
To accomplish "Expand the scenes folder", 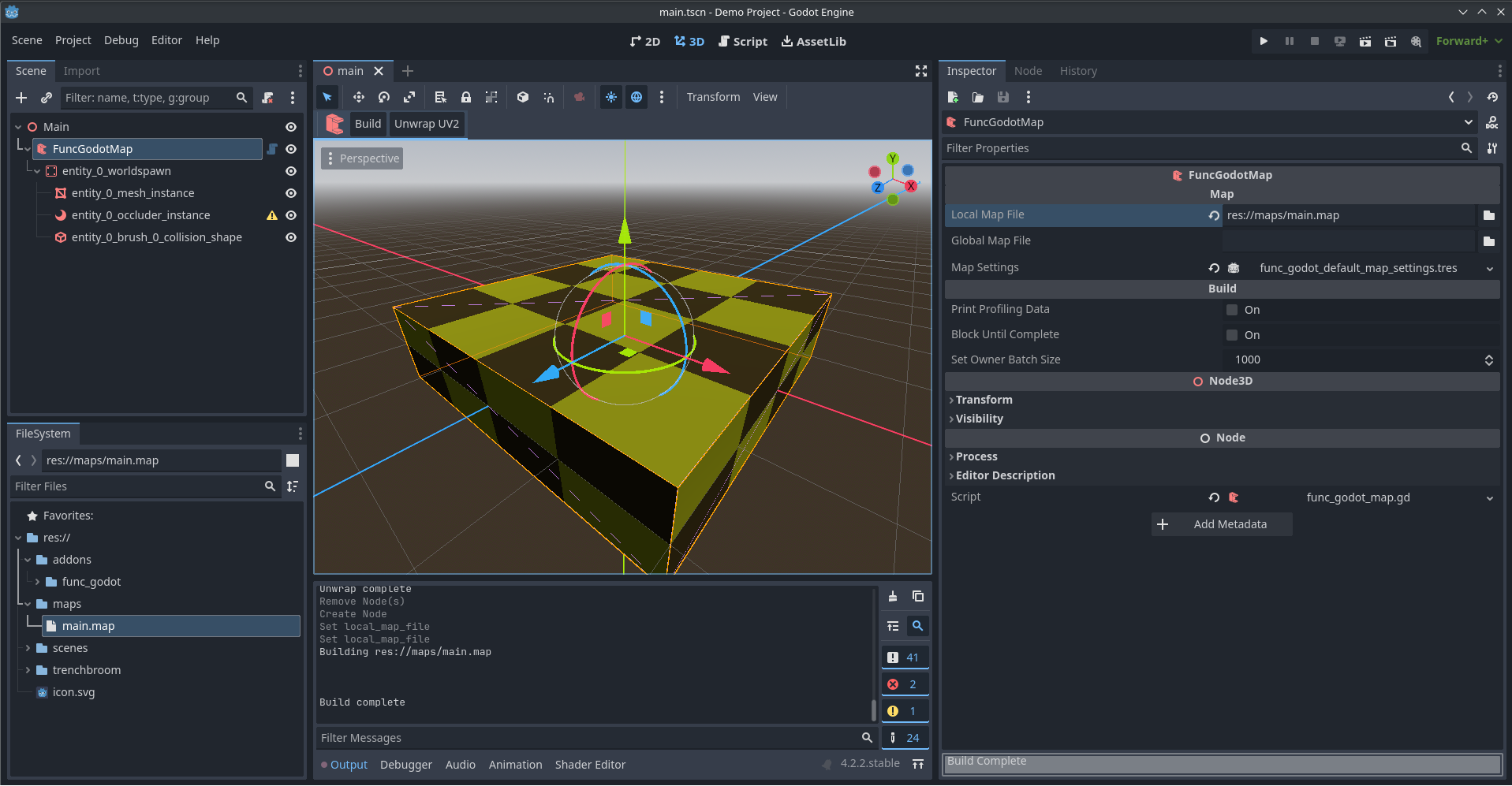I will click(28, 648).
